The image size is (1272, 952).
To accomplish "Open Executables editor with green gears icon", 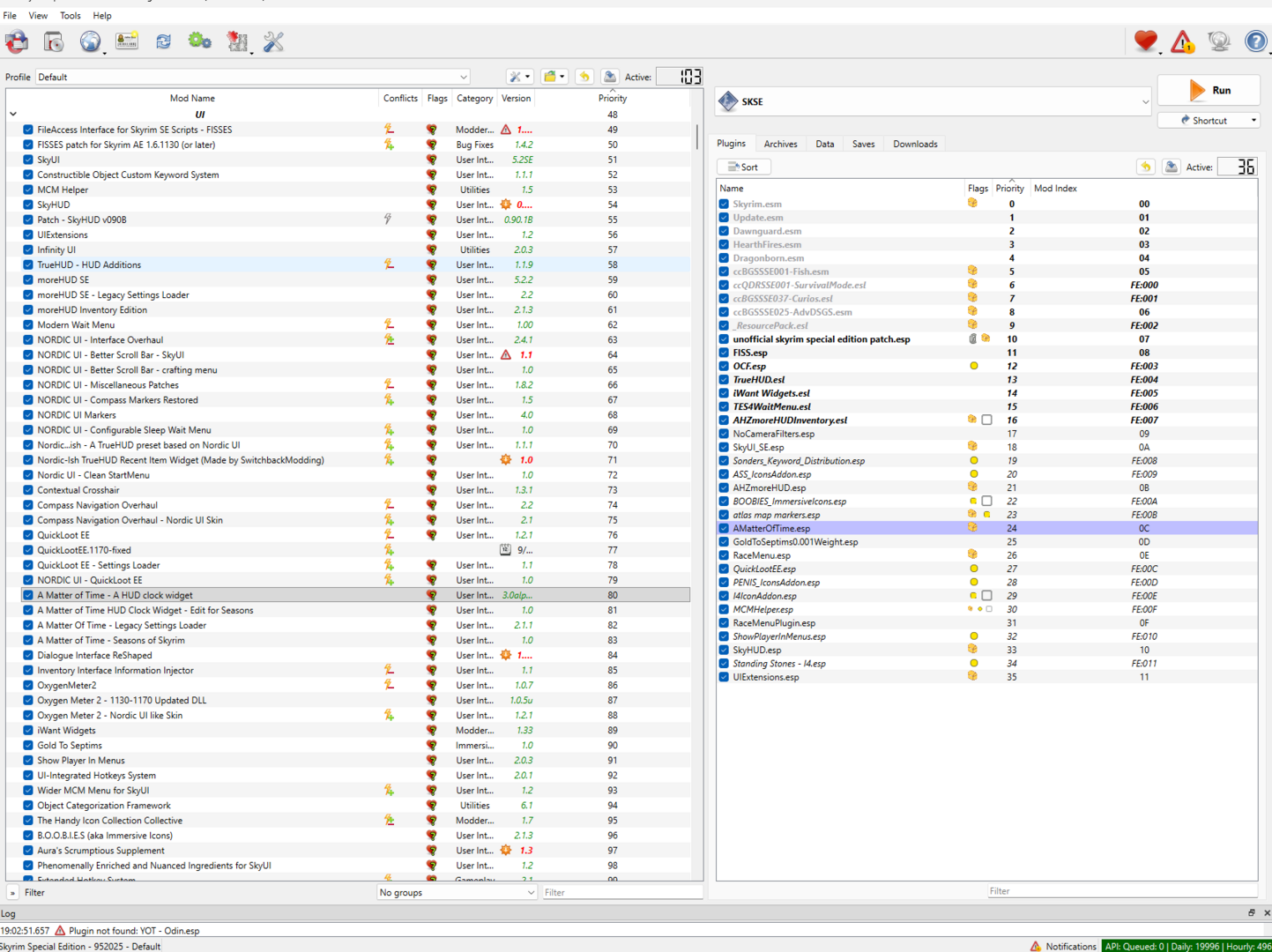I will click(200, 41).
